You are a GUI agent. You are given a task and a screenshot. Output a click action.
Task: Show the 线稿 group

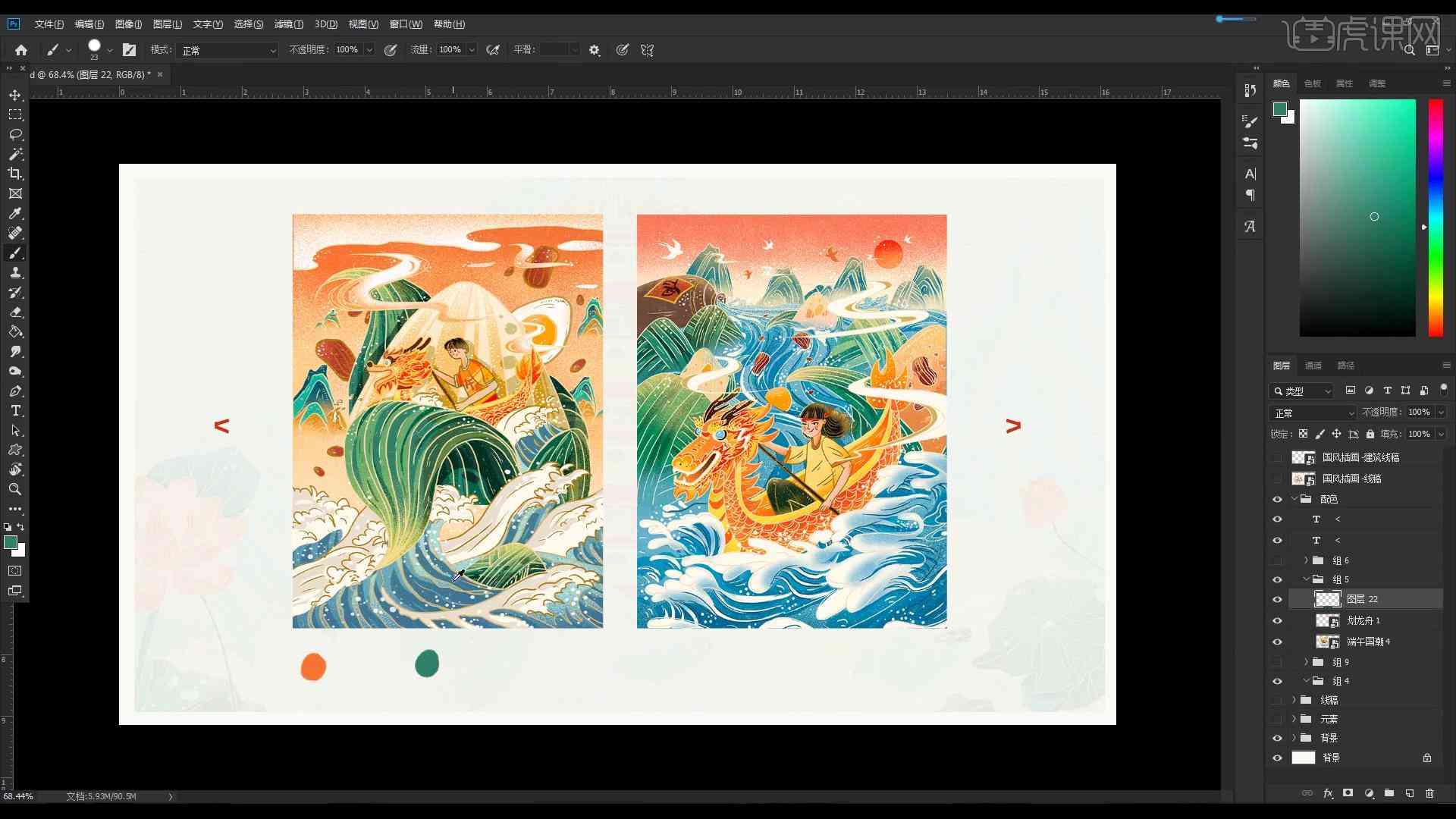point(1277,700)
